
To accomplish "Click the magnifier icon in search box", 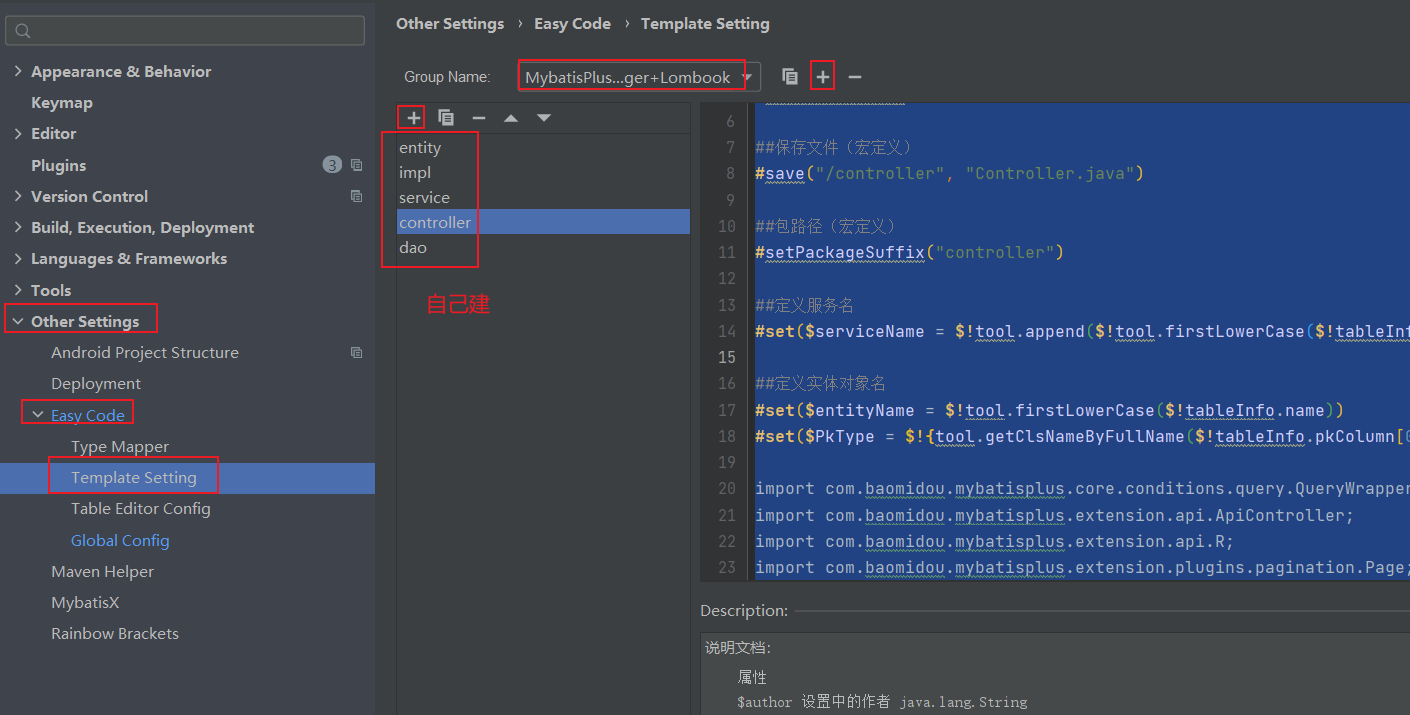I will tap(23, 31).
